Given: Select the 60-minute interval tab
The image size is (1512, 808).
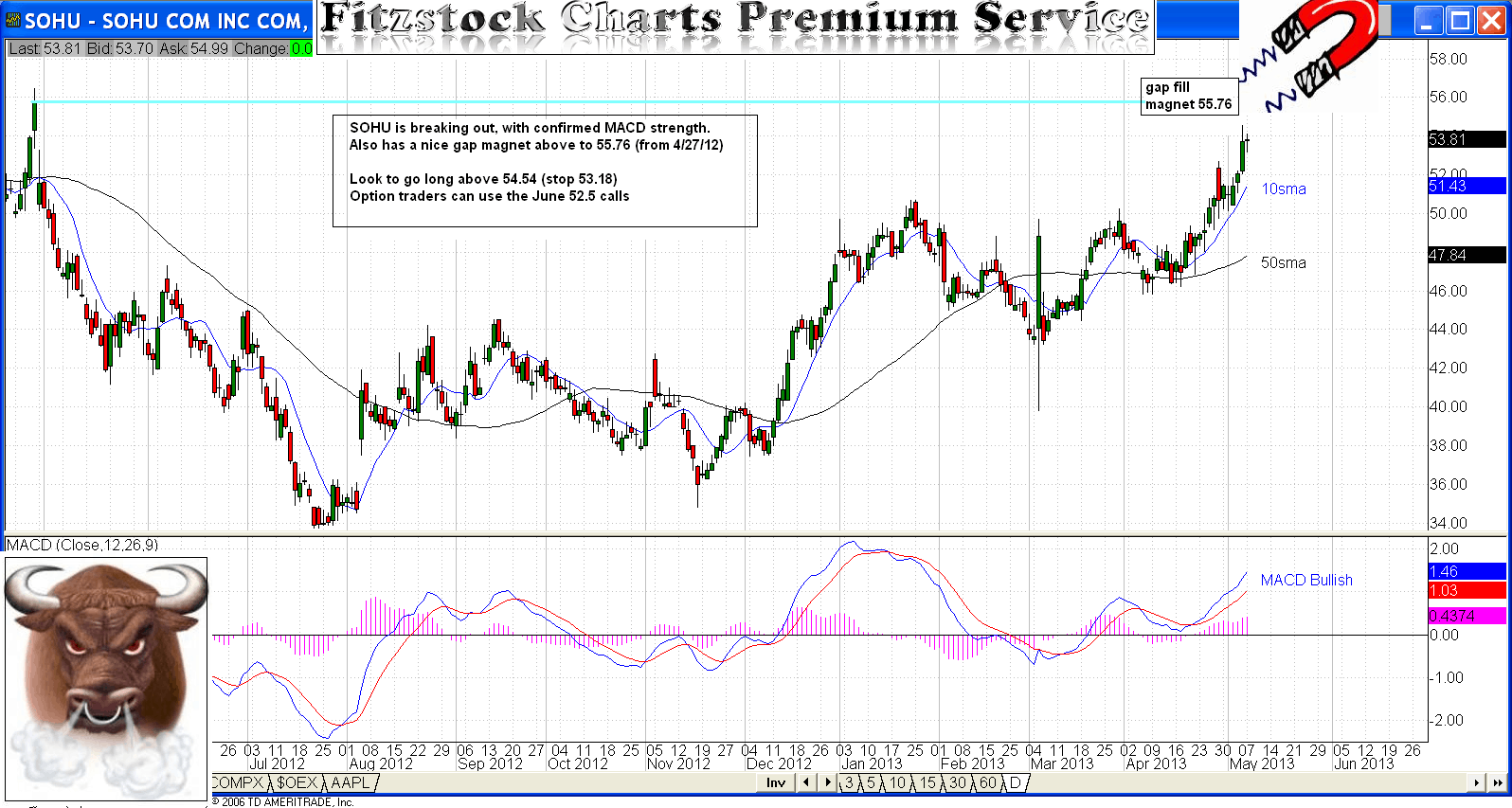Looking at the screenshot, I should [988, 782].
